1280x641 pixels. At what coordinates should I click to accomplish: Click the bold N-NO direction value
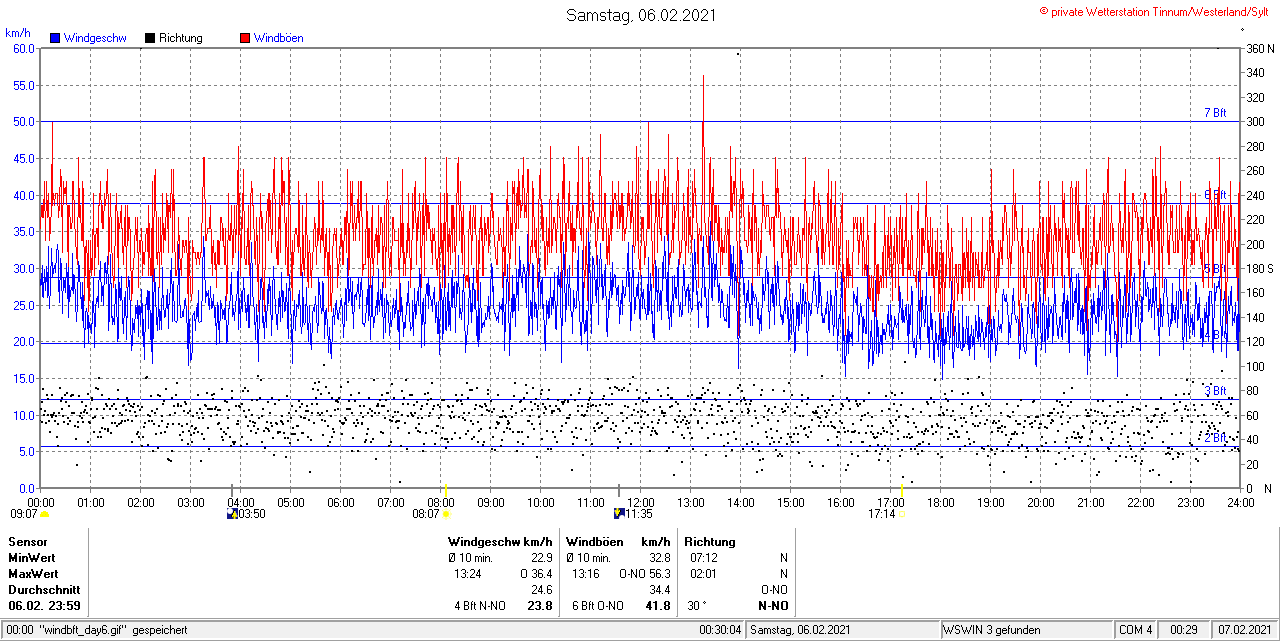point(772,606)
